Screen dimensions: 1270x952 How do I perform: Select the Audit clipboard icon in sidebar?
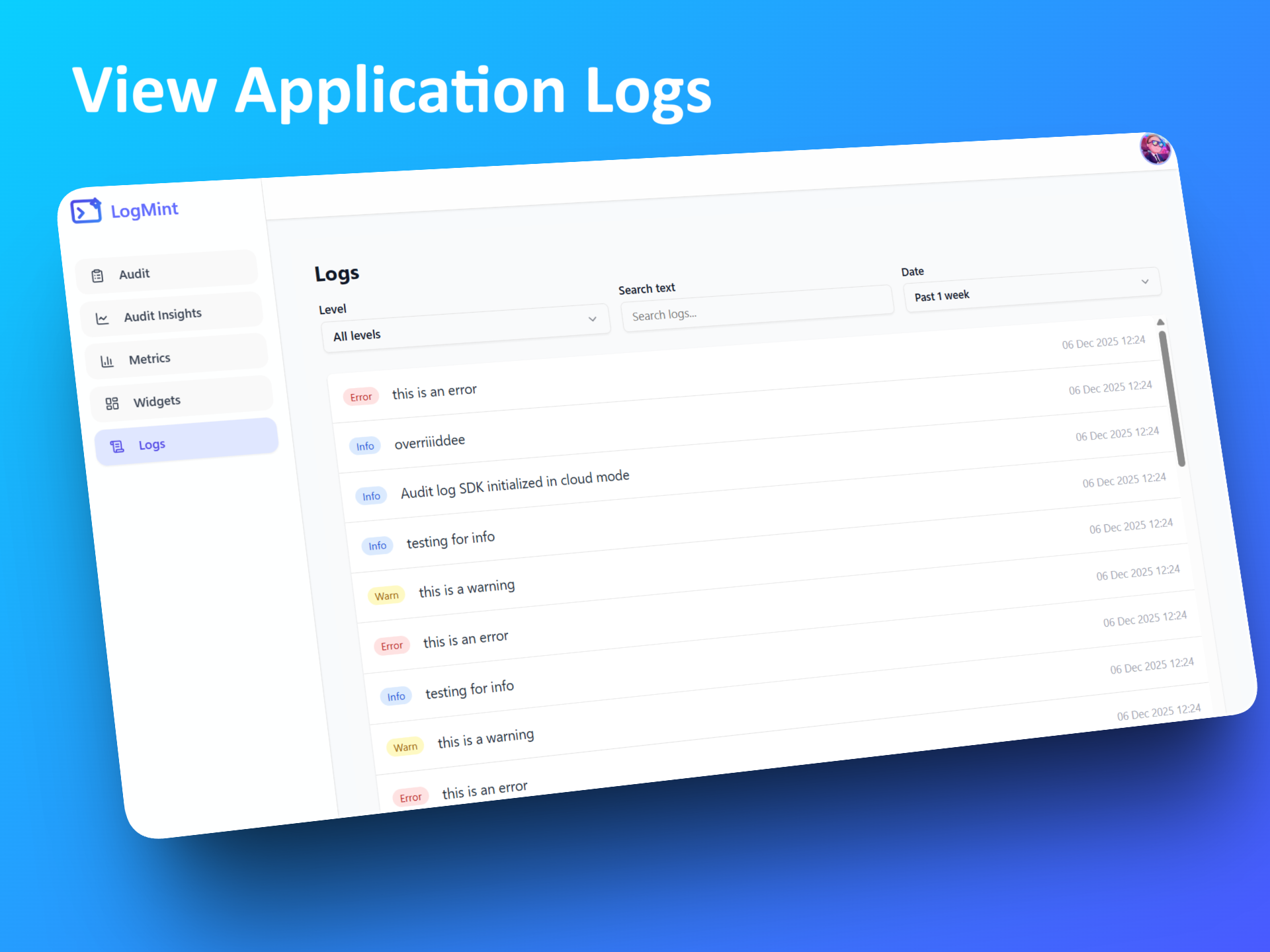98,274
